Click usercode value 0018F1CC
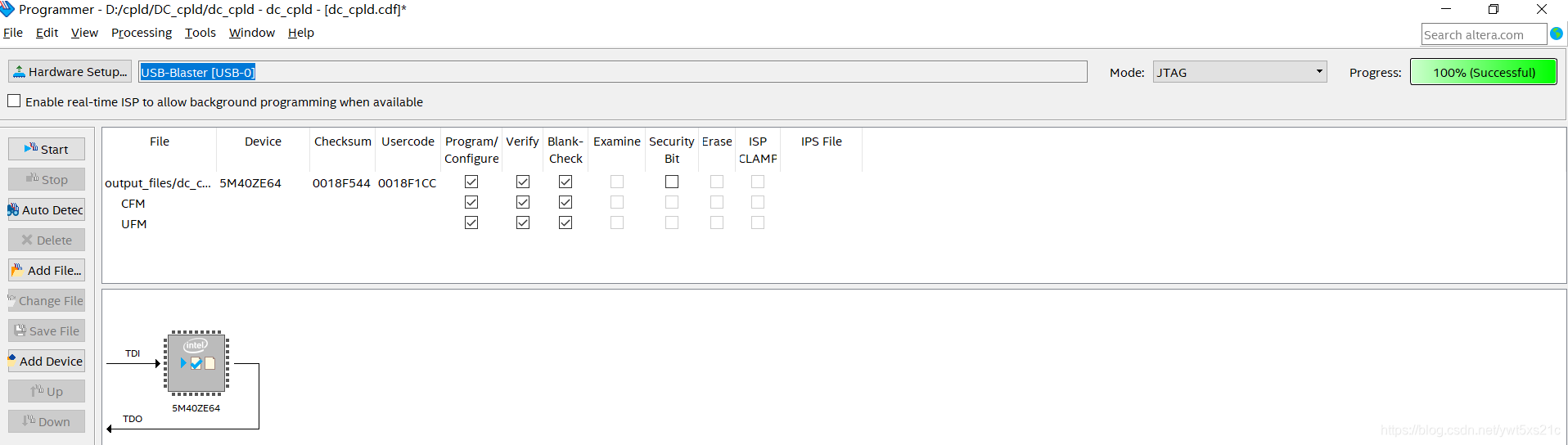 408,183
